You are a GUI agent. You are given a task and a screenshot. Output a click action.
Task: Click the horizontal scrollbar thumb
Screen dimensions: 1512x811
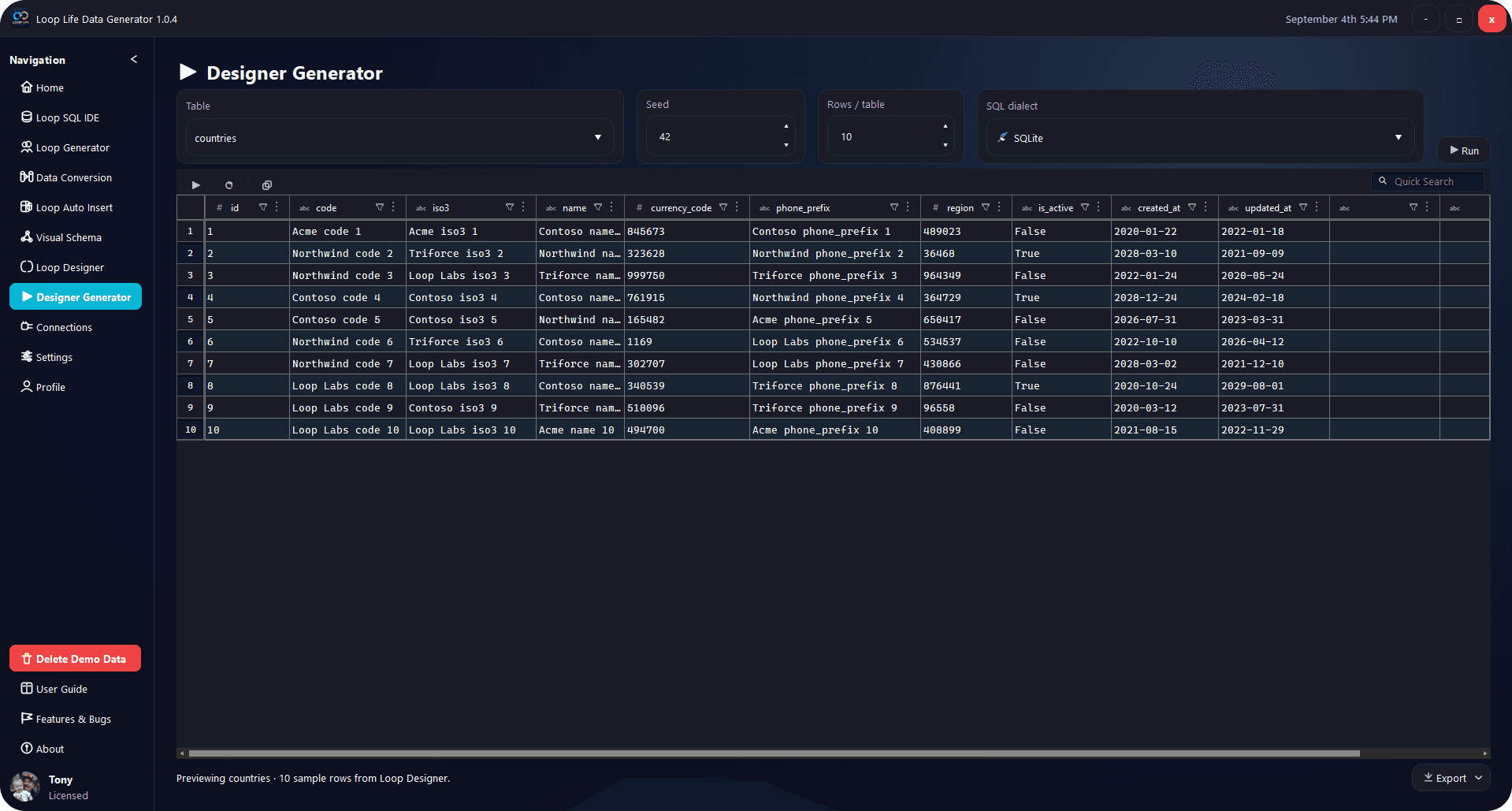coord(774,753)
